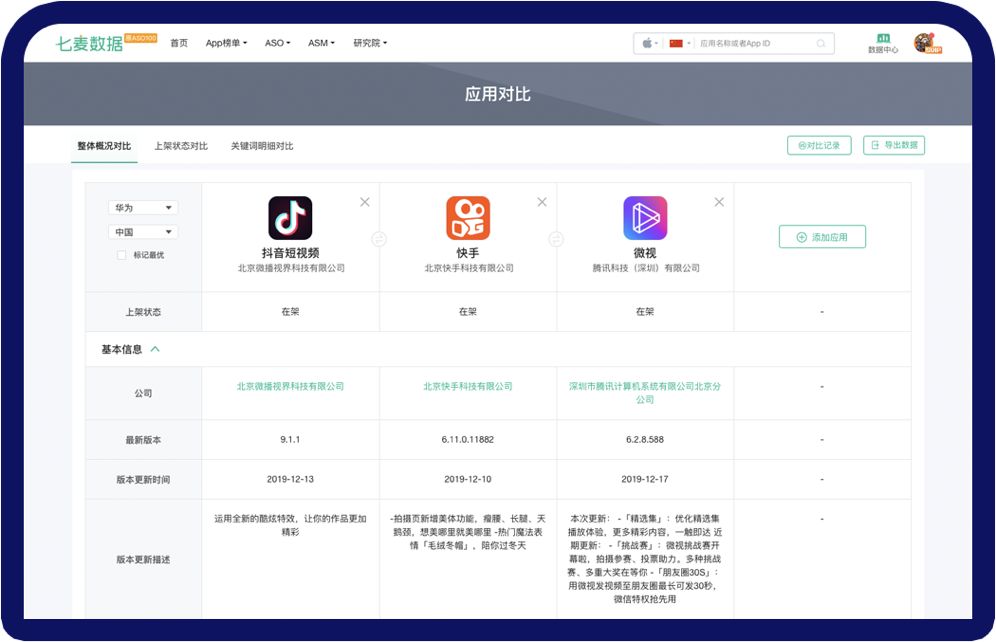The image size is (996, 642).
Task: Open the 数据中心 data center icon
Action: (x=883, y=43)
